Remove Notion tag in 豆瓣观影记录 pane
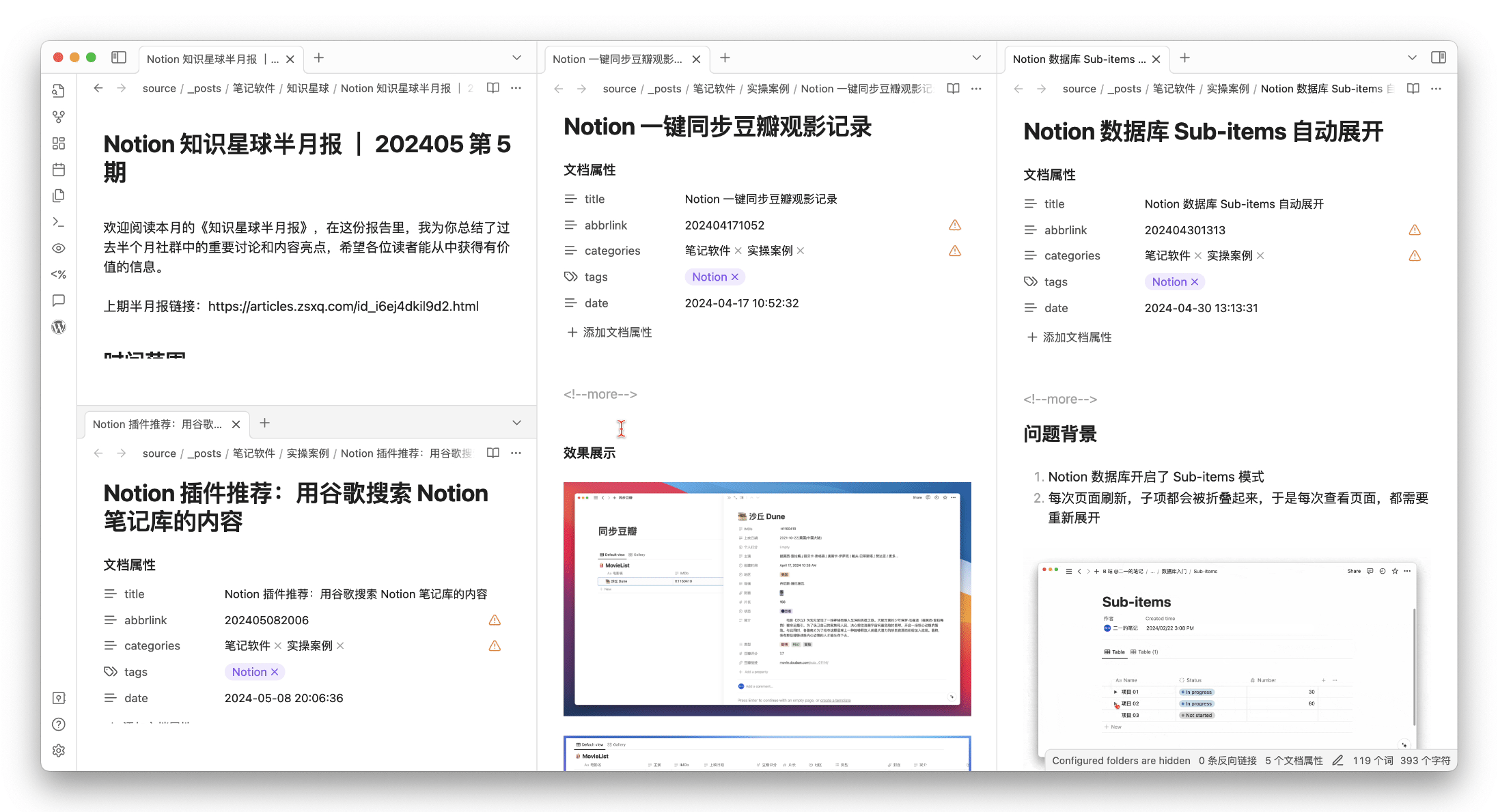Viewport: 1498px width, 812px height. point(735,277)
